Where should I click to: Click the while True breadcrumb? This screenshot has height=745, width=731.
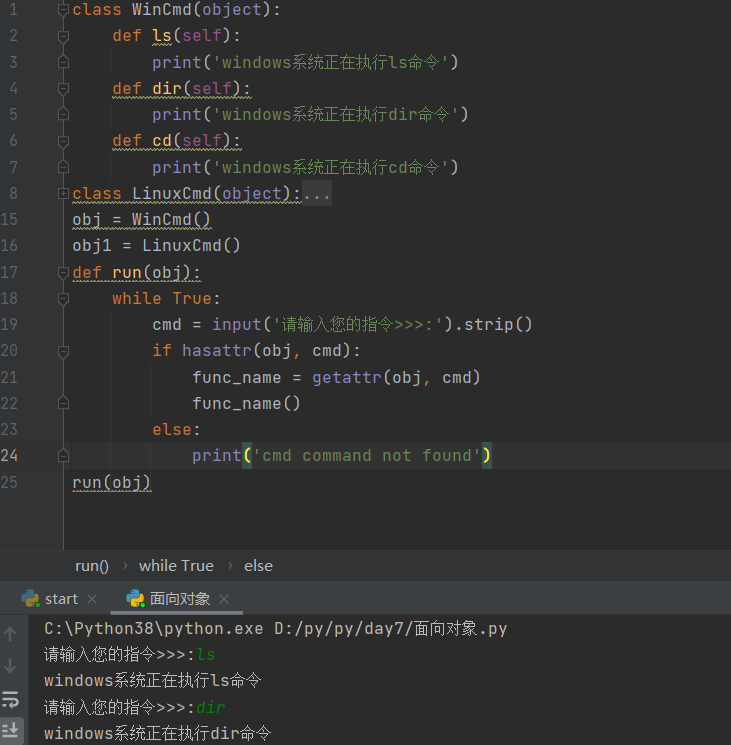(x=176, y=565)
